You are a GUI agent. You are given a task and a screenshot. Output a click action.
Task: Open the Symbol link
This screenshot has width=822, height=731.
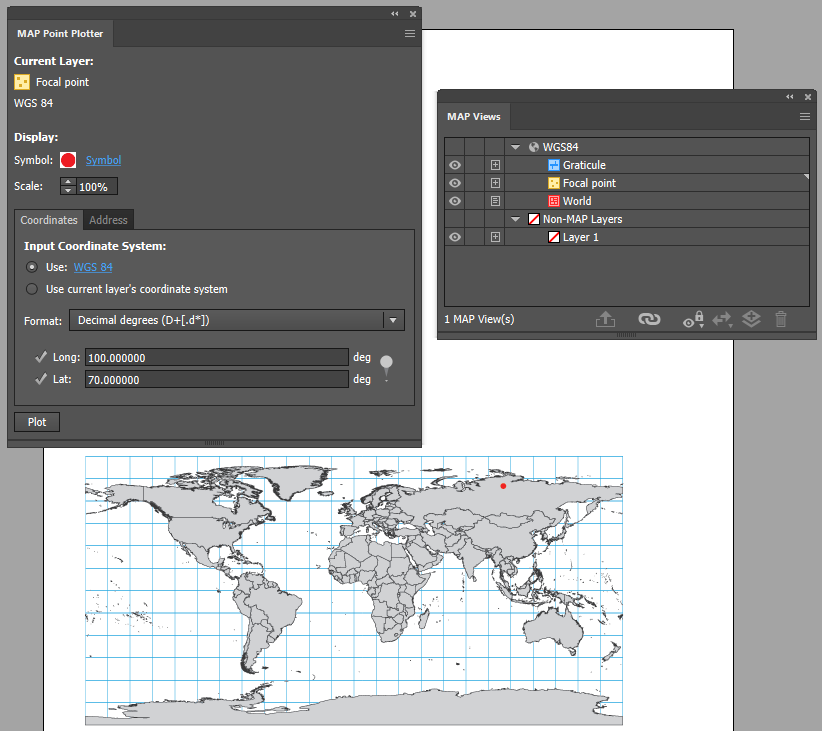103,160
